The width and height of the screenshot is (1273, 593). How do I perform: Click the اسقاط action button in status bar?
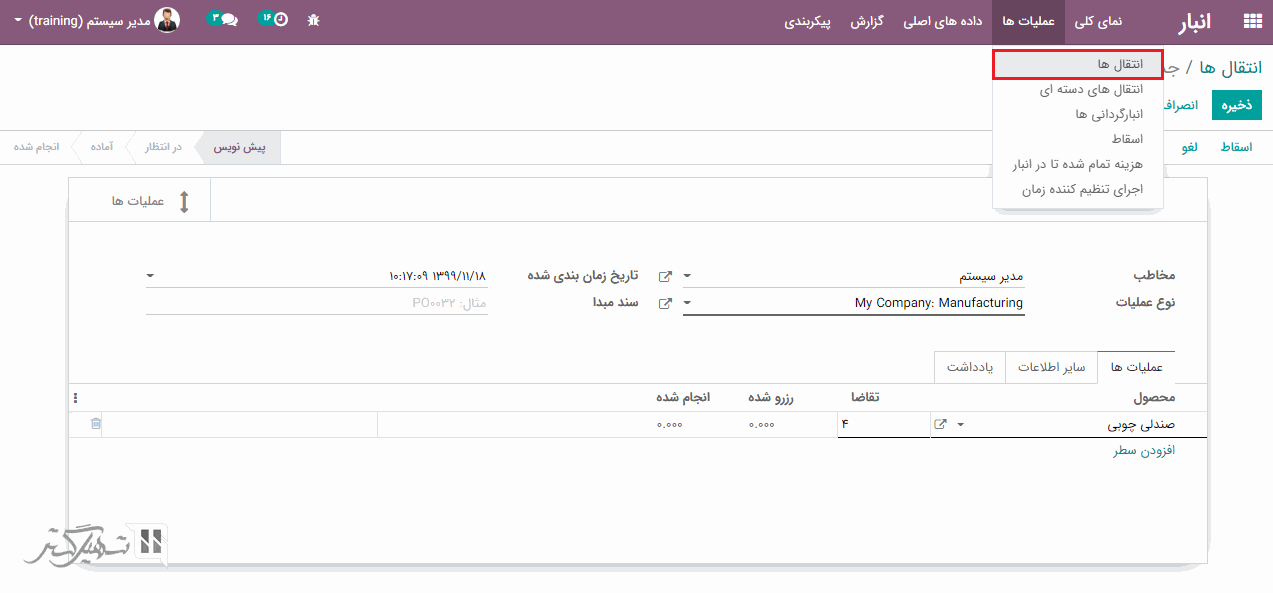click(x=1236, y=148)
